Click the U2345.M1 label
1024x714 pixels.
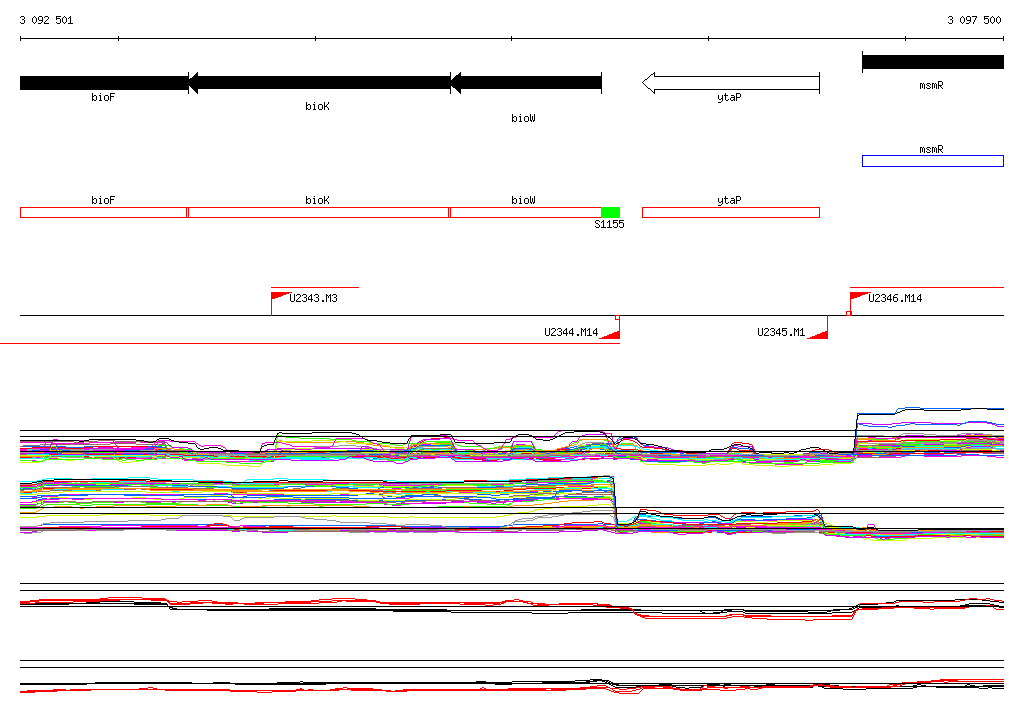tap(781, 332)
